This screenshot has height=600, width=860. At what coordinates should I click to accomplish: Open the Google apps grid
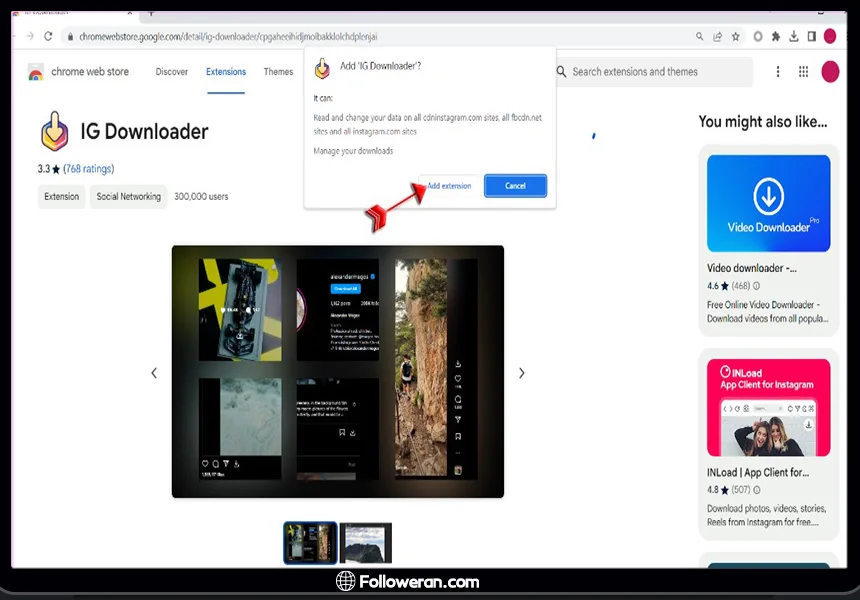tap(803, 72)
